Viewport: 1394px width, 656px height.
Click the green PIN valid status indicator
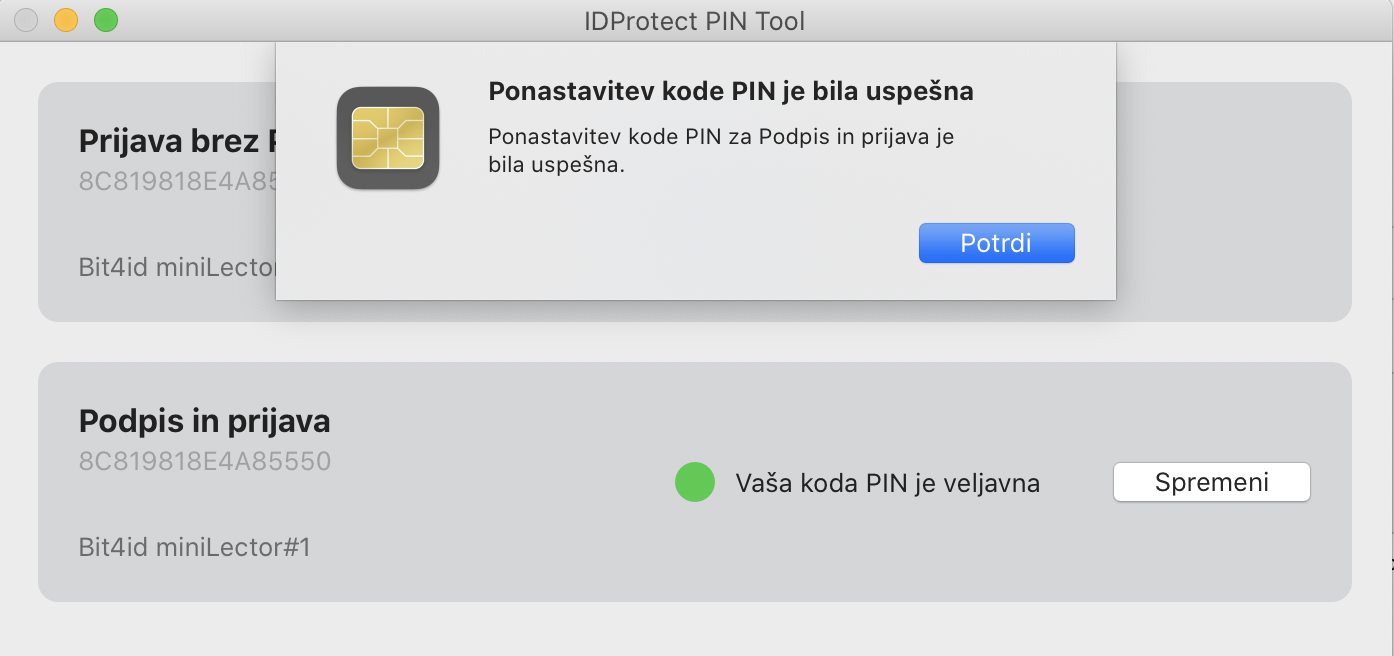pyautogui.click(x=695, y=482)
